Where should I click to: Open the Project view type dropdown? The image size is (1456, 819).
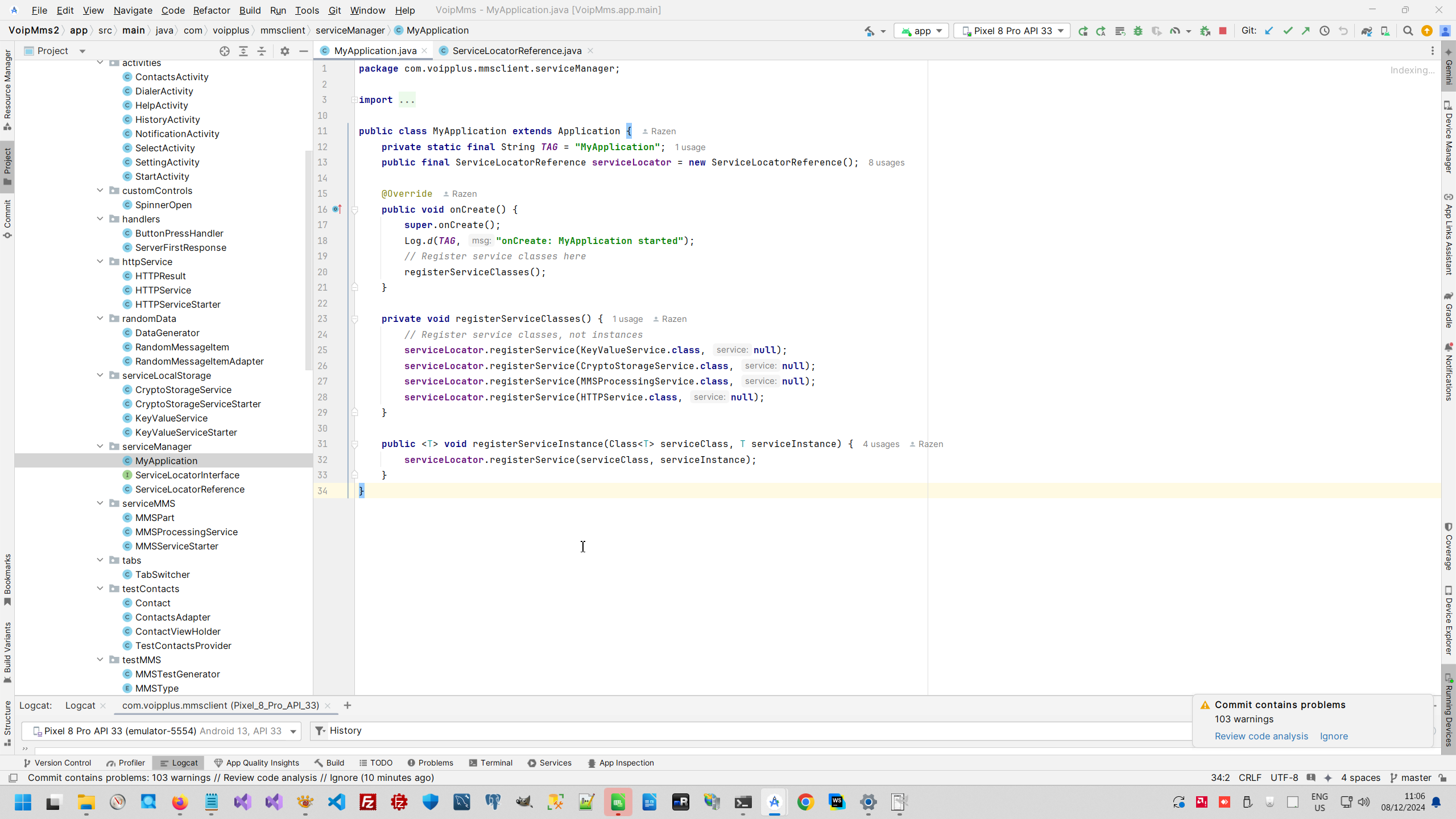82,51
